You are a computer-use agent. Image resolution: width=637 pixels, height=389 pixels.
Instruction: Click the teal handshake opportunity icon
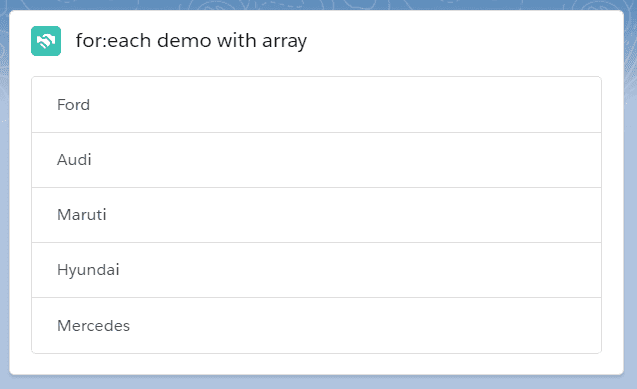46,41
